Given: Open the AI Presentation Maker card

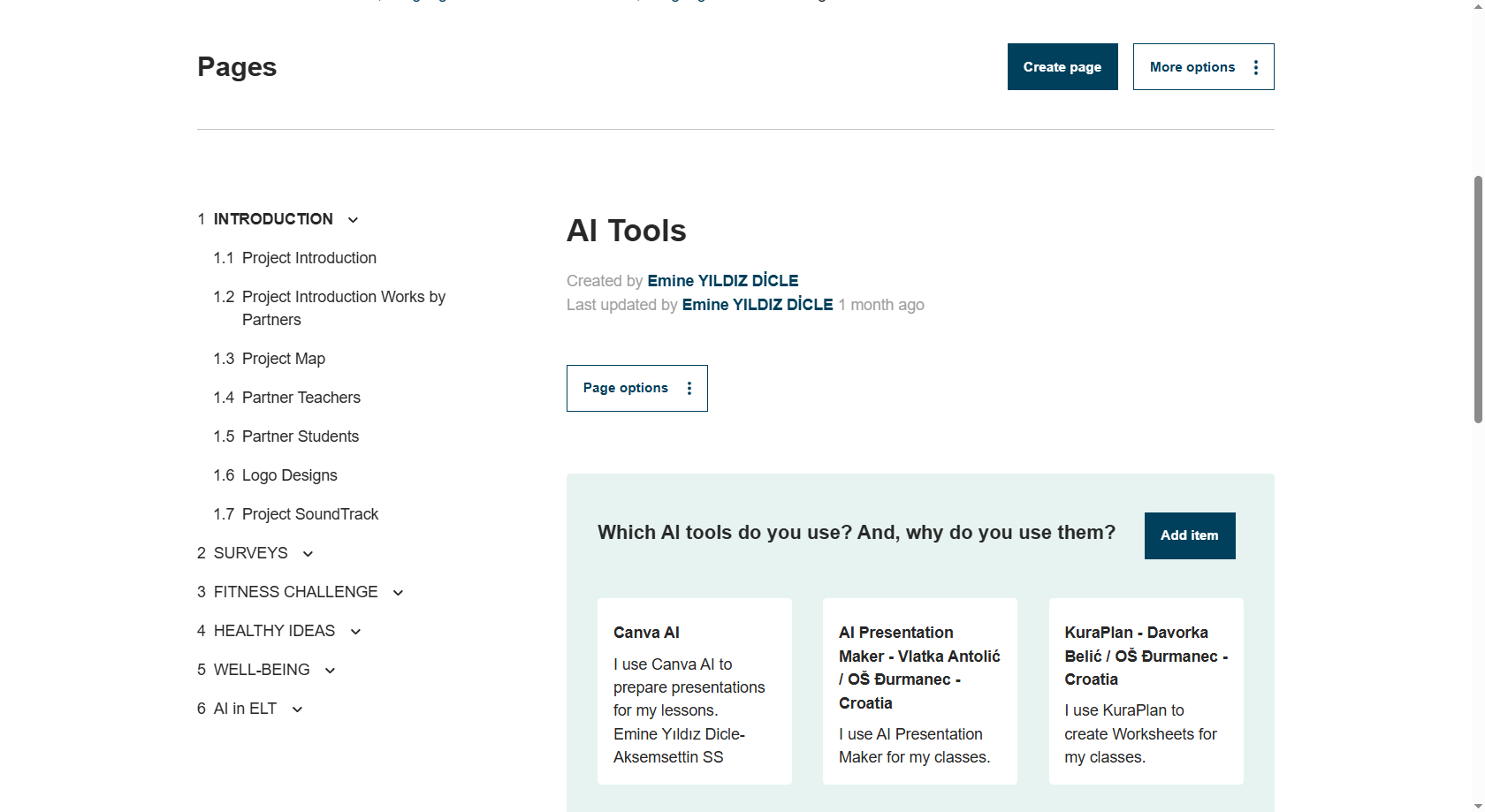Looking at the screenshot, I should click(920, 691).
